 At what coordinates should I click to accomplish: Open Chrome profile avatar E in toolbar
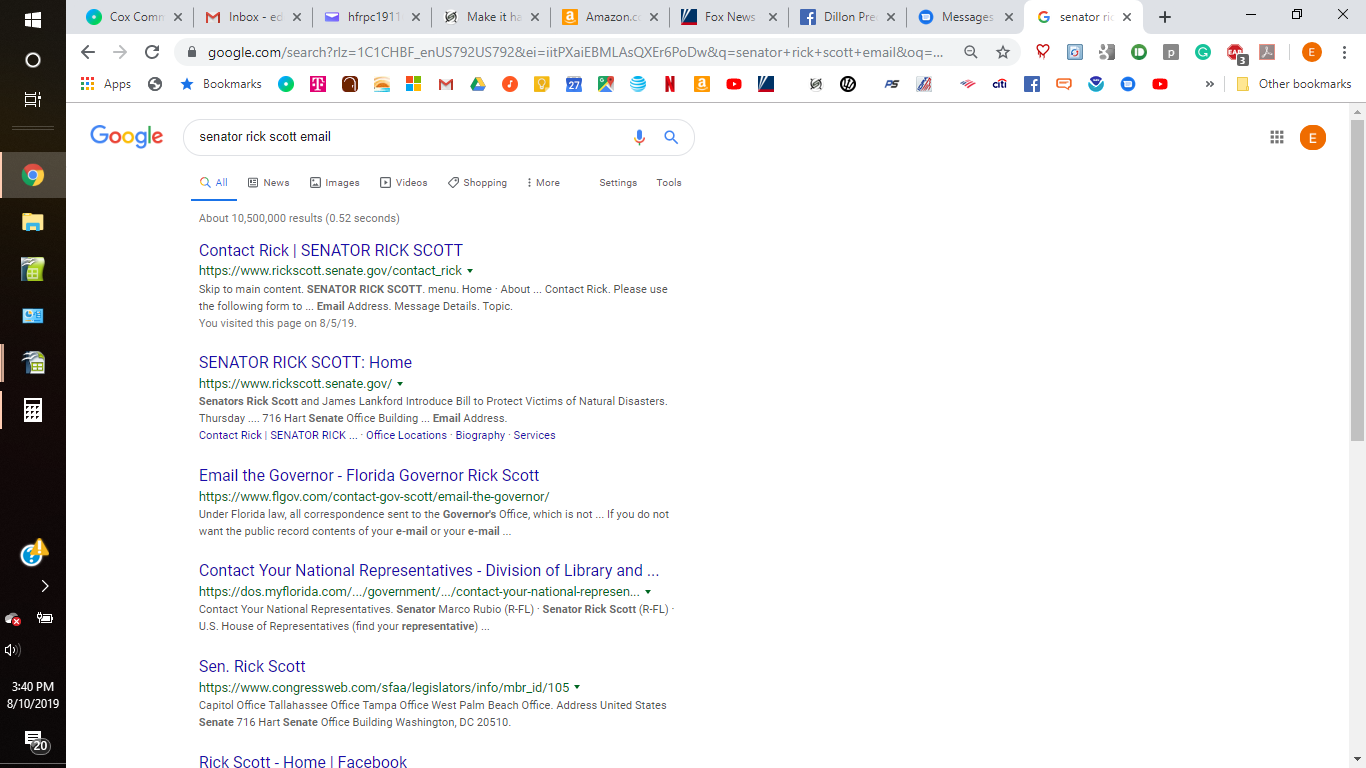(1312, 52)
